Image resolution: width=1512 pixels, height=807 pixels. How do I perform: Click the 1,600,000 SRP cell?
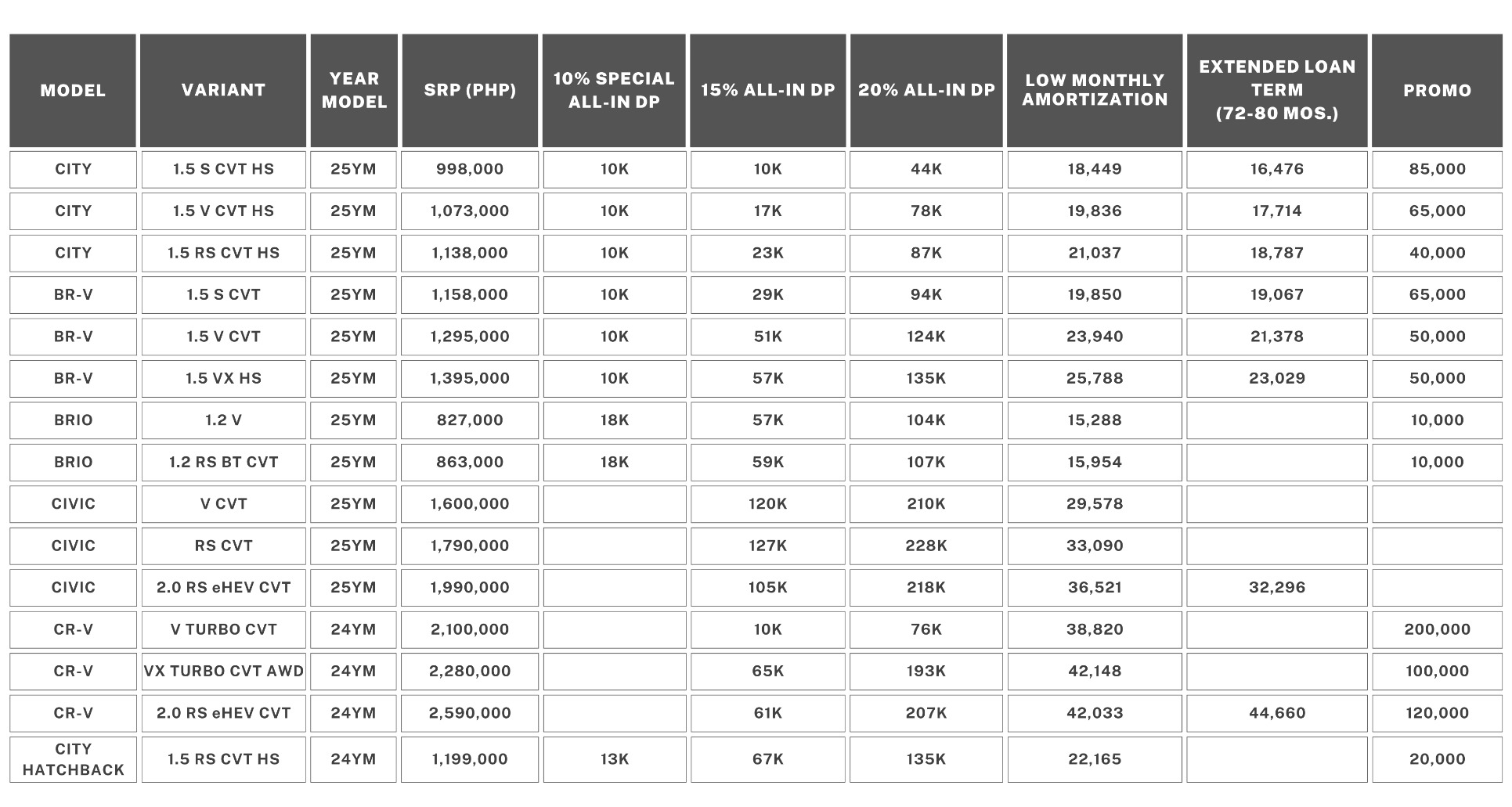click(x=470, y=504)
